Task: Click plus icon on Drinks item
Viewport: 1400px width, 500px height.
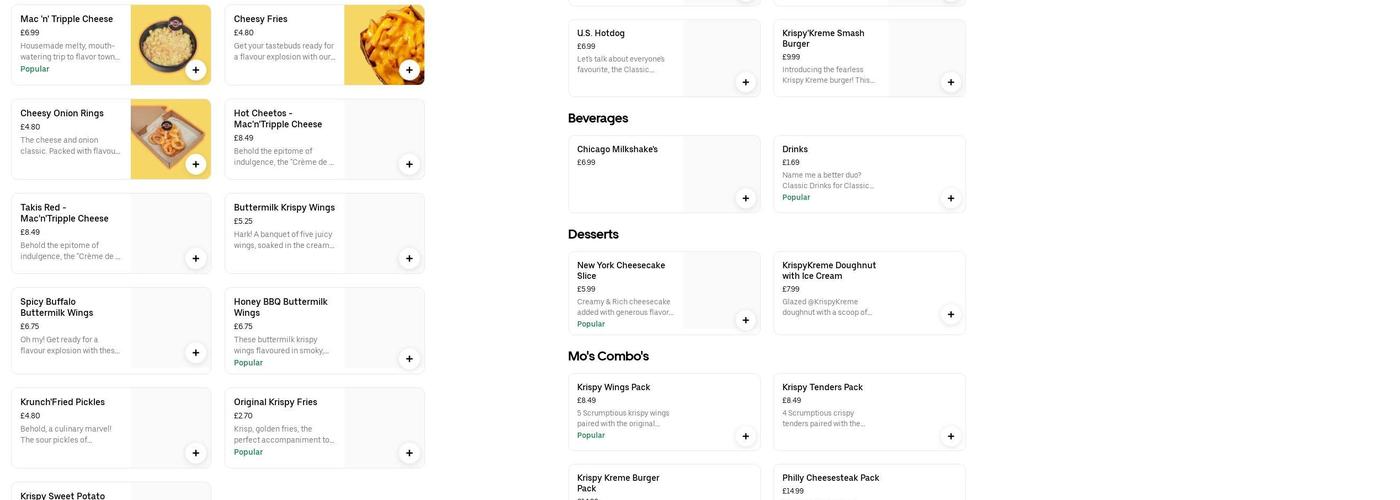Action: pyautogui.click(x=950, y=198)
